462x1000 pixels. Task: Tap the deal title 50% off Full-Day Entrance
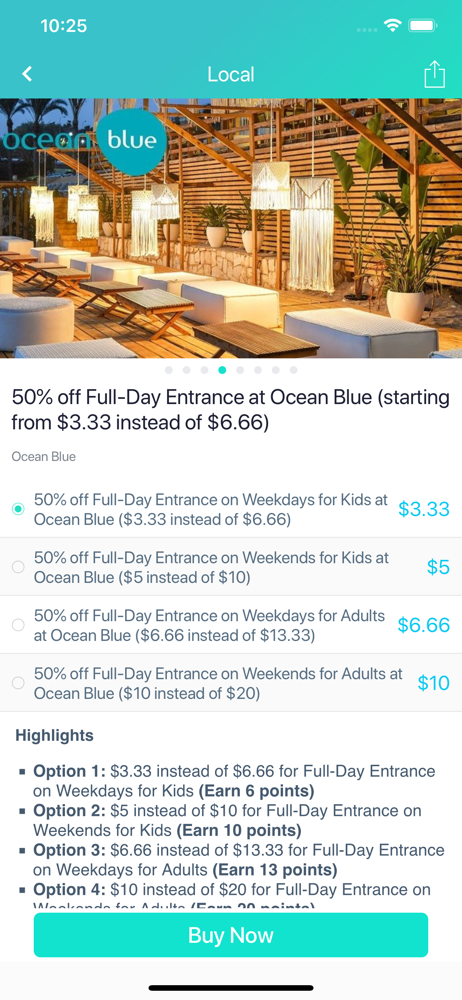click(x=230, y=409)
